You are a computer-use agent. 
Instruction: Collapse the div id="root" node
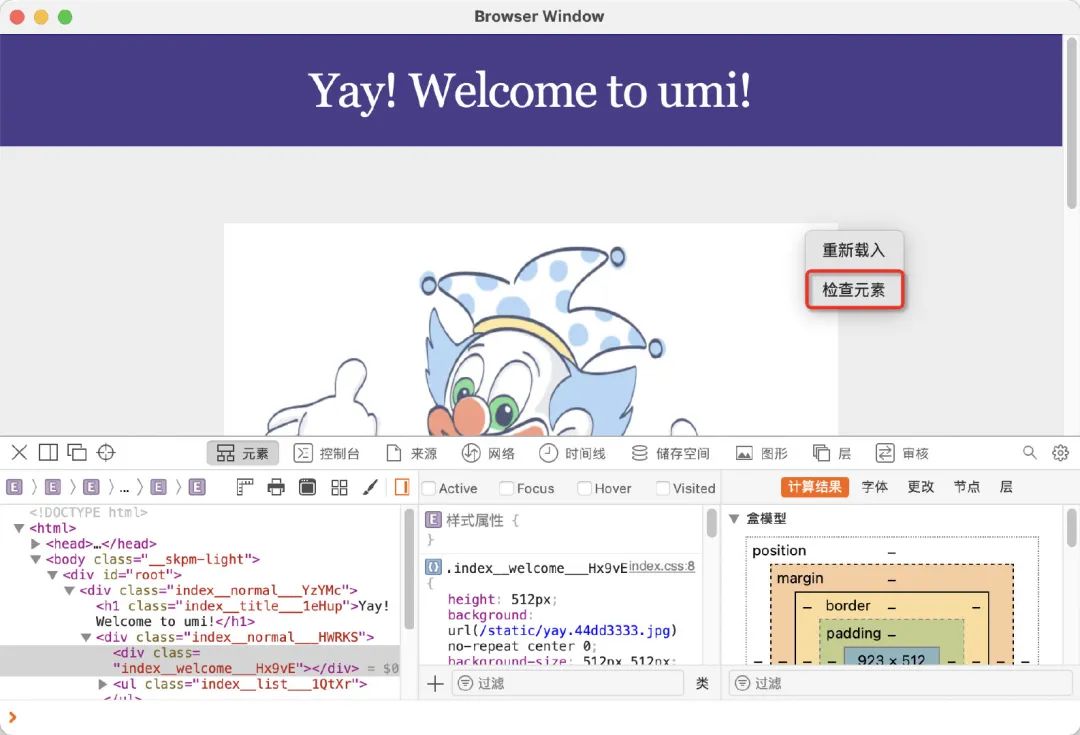click(52, 575)
